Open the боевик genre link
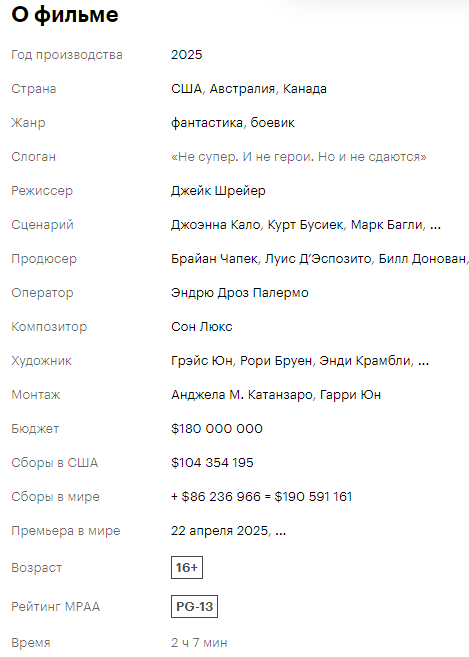 (272, 123)
